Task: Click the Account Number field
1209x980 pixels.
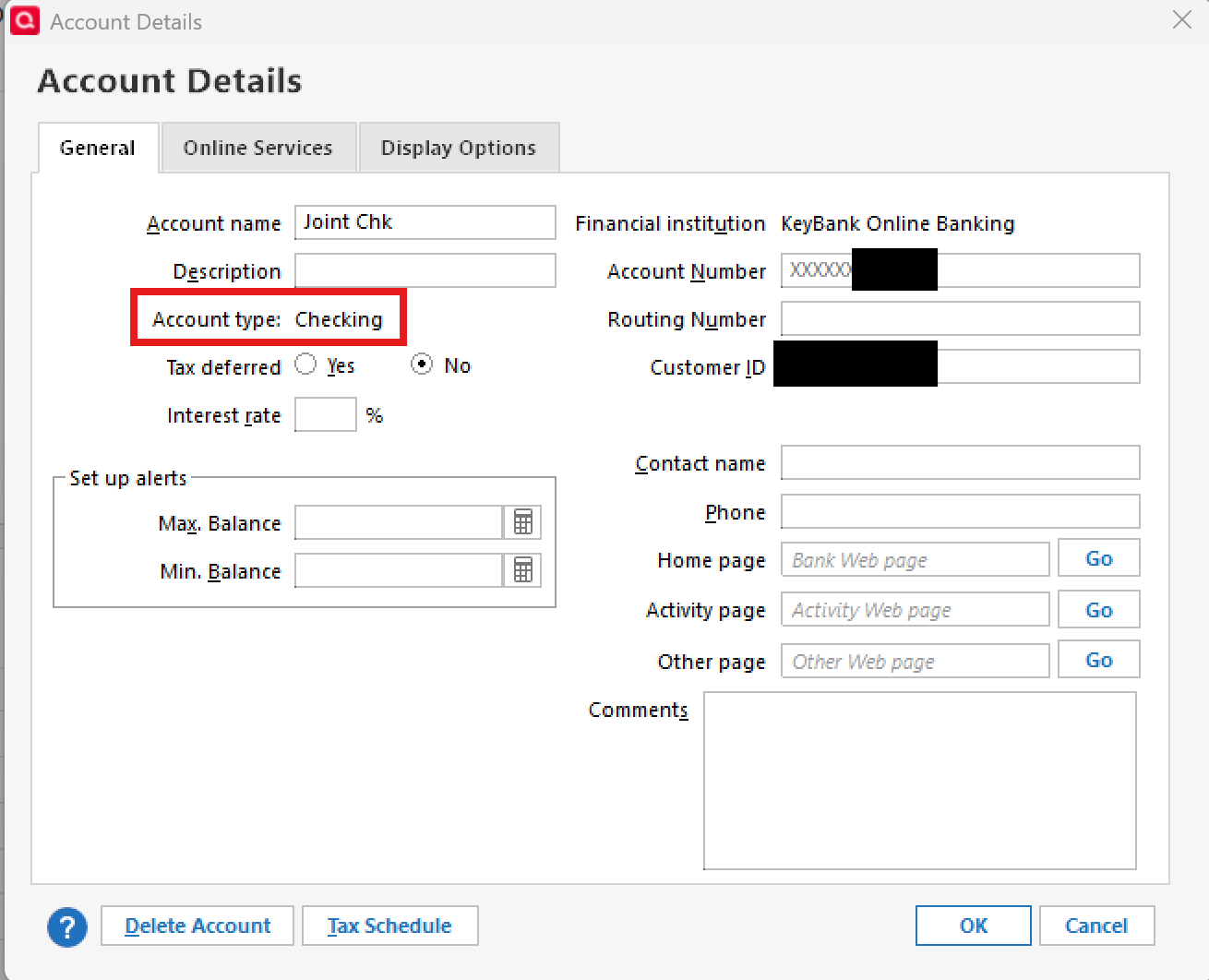Action: point(961,270)
